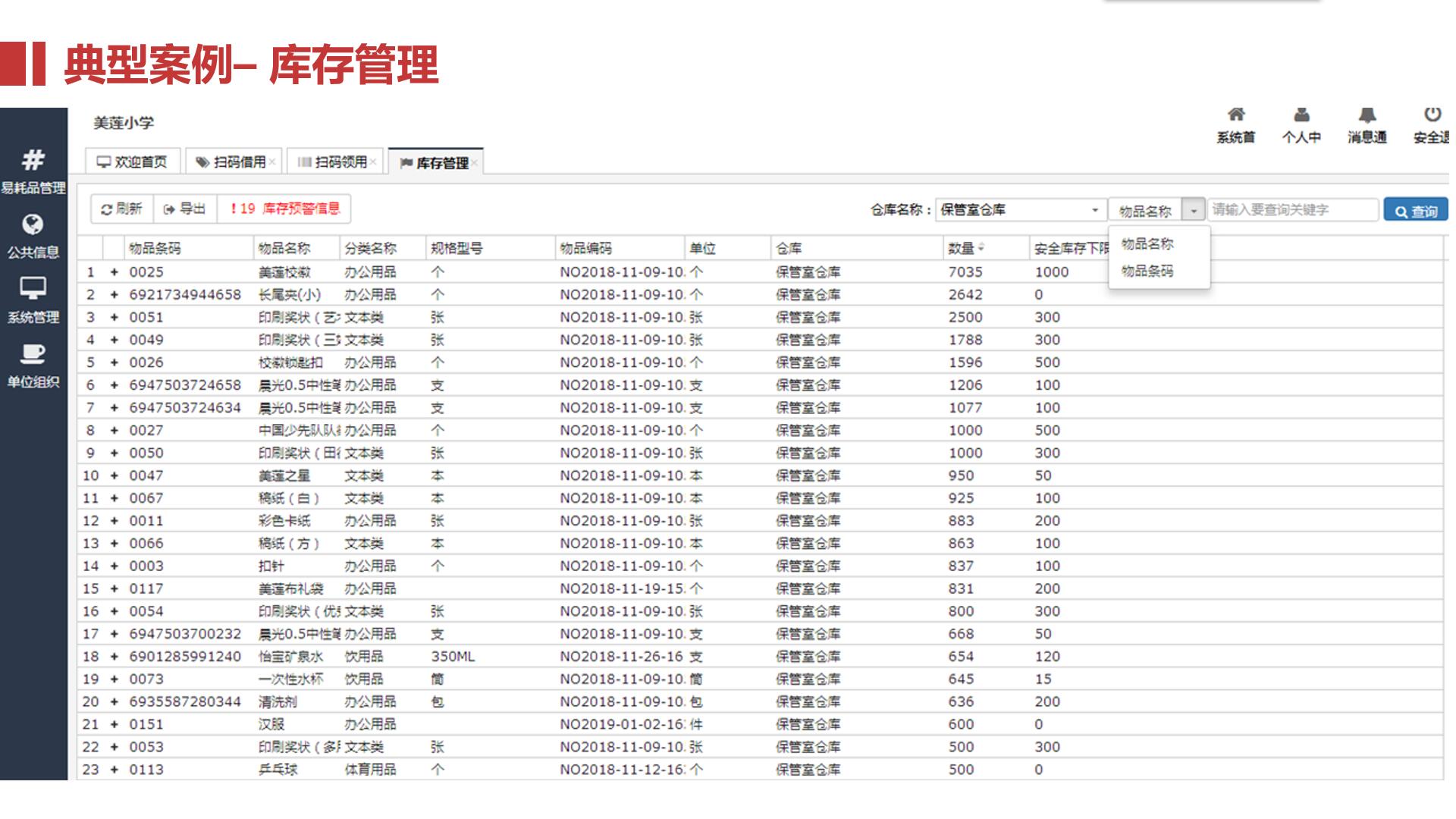The image size is (1456, 819).
Task: Click item name 扣针
Action: [x=271, y=566]
